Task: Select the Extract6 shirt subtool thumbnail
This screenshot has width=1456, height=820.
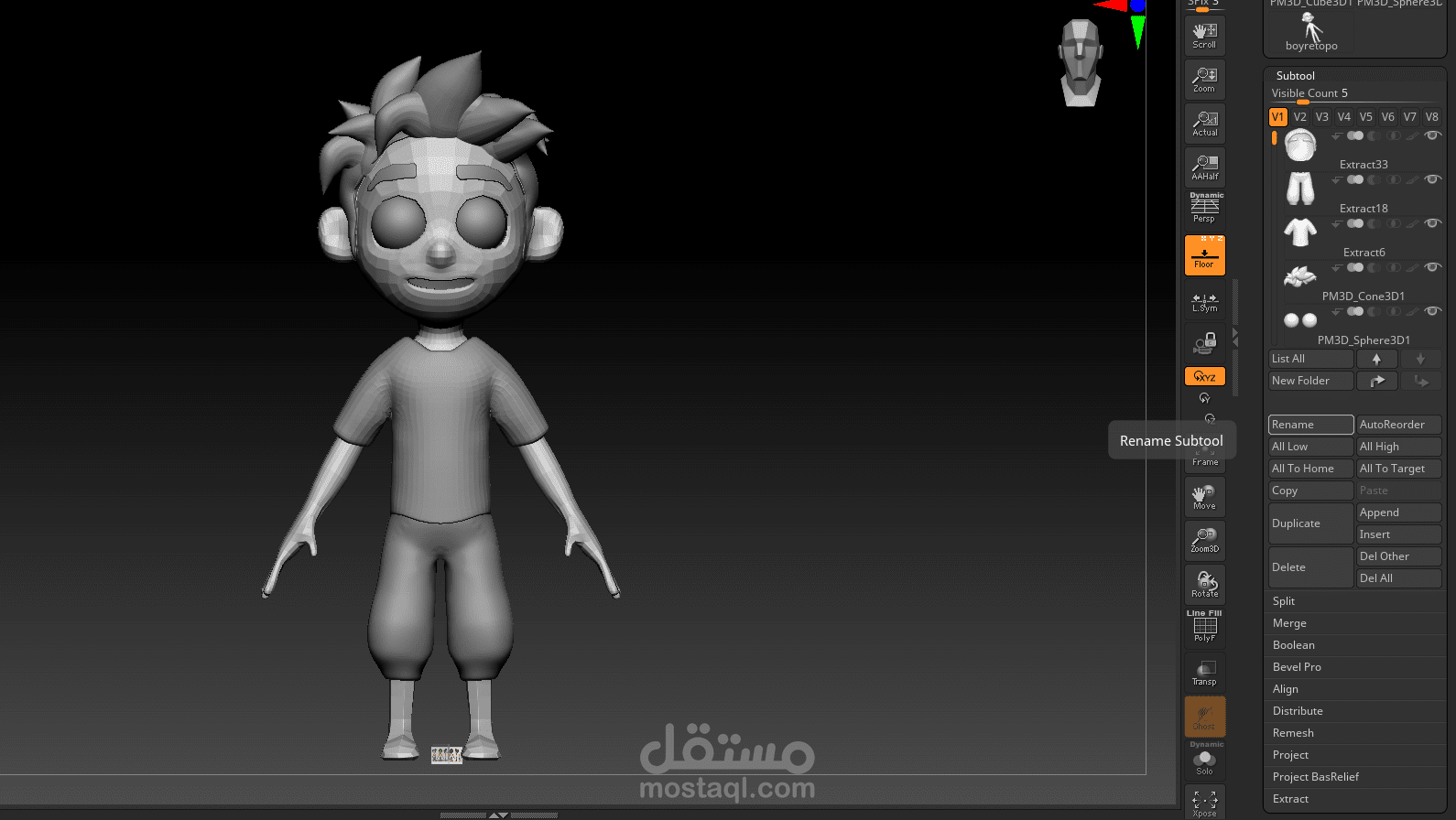Action: click(1300, 232)
